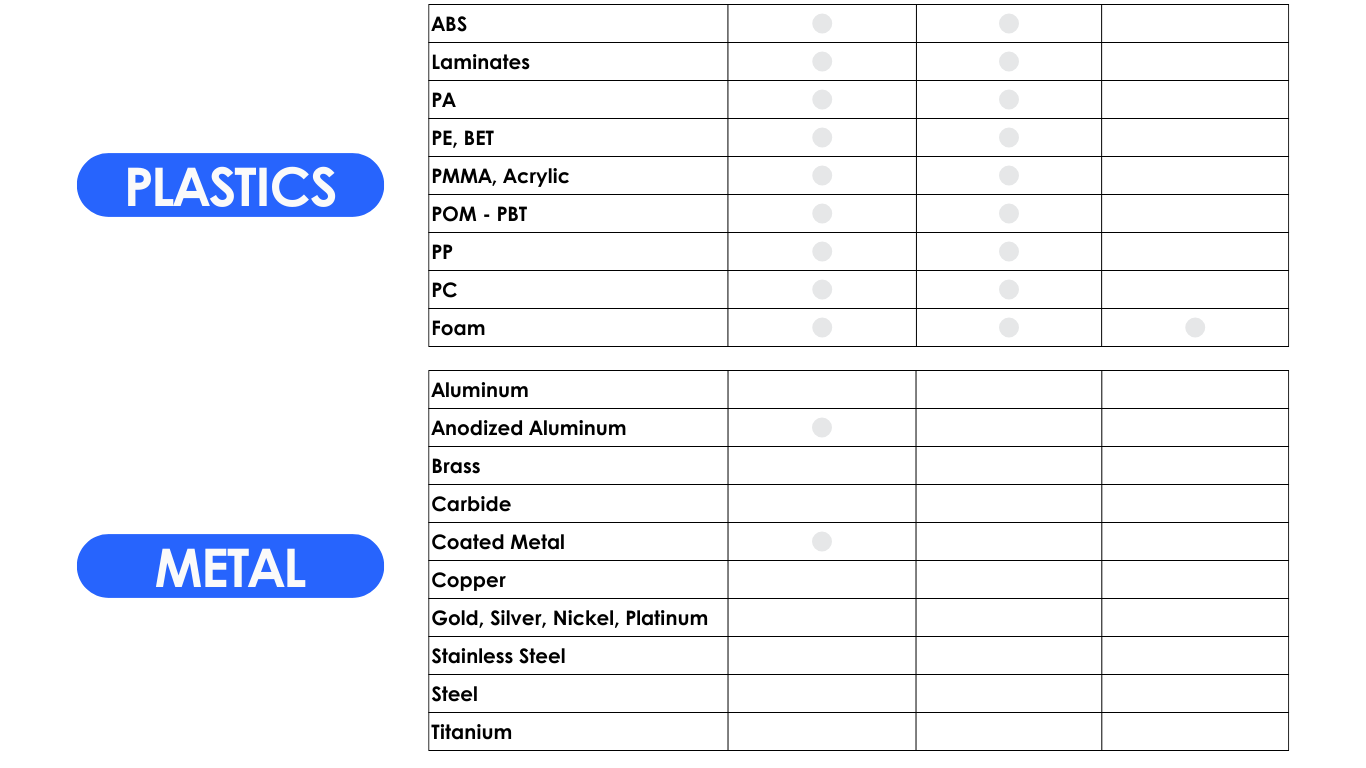
Task: Click the blue PLASTICS label button
Action: pos(230,185)
